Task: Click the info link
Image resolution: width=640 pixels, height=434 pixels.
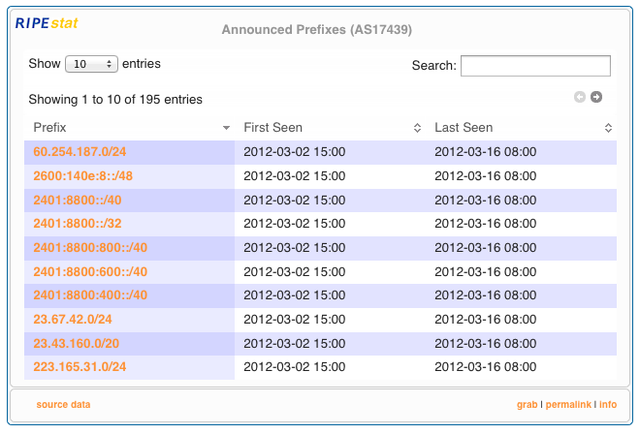Action: pyautogui.click(x=608, y=405)
